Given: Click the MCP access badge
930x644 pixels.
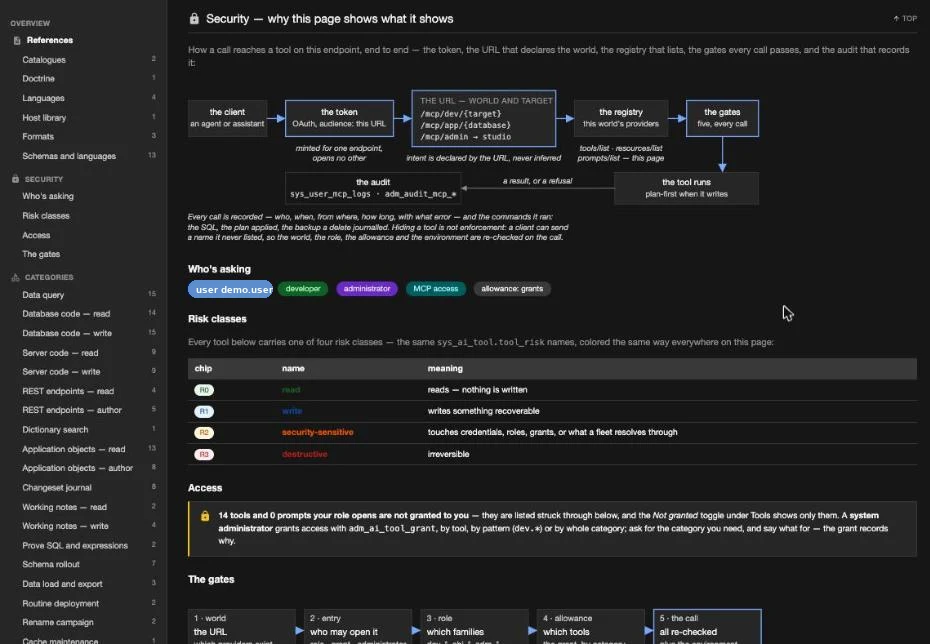Looking at the screenshot, I should (436, 289).
